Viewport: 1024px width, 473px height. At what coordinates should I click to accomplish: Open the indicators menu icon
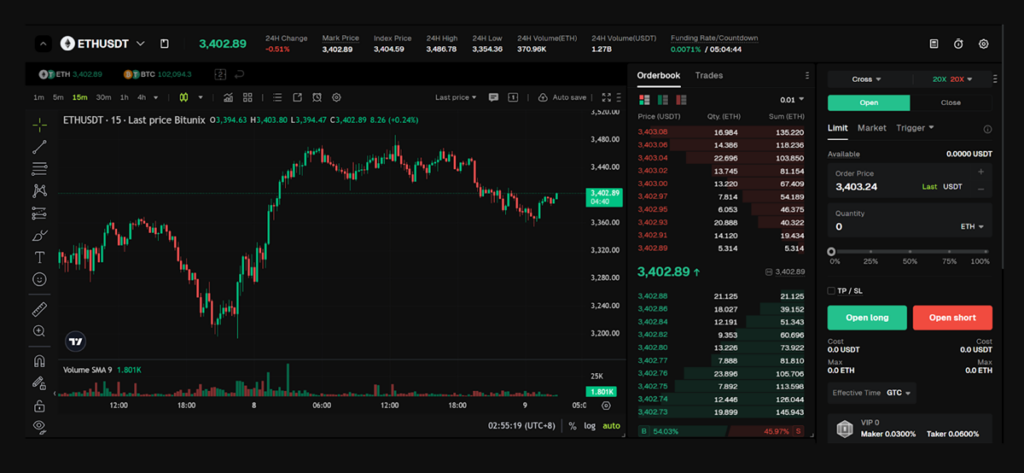point(228,97)
